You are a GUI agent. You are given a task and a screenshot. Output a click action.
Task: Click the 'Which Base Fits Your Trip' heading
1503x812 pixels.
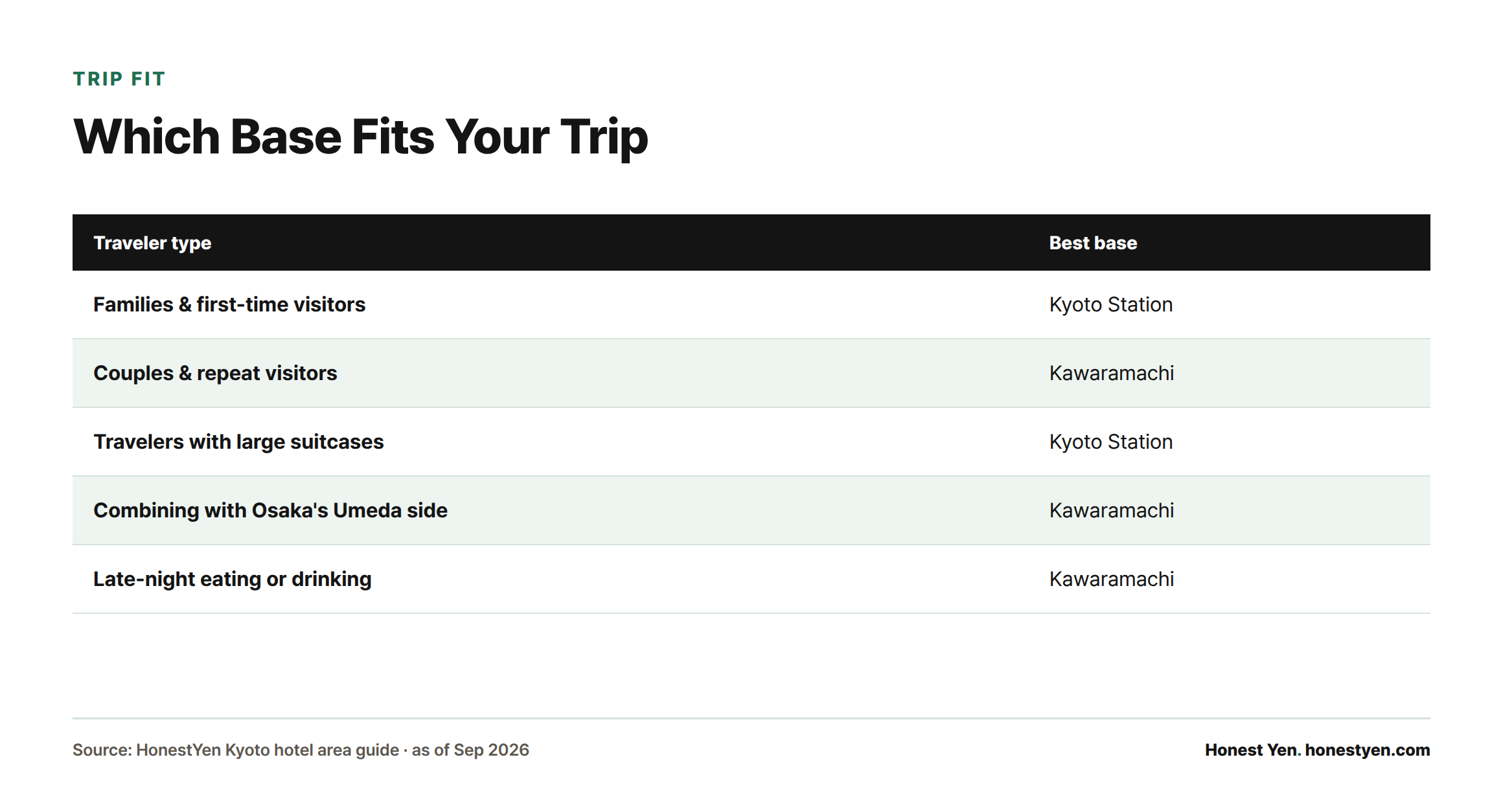coord(361,137)
